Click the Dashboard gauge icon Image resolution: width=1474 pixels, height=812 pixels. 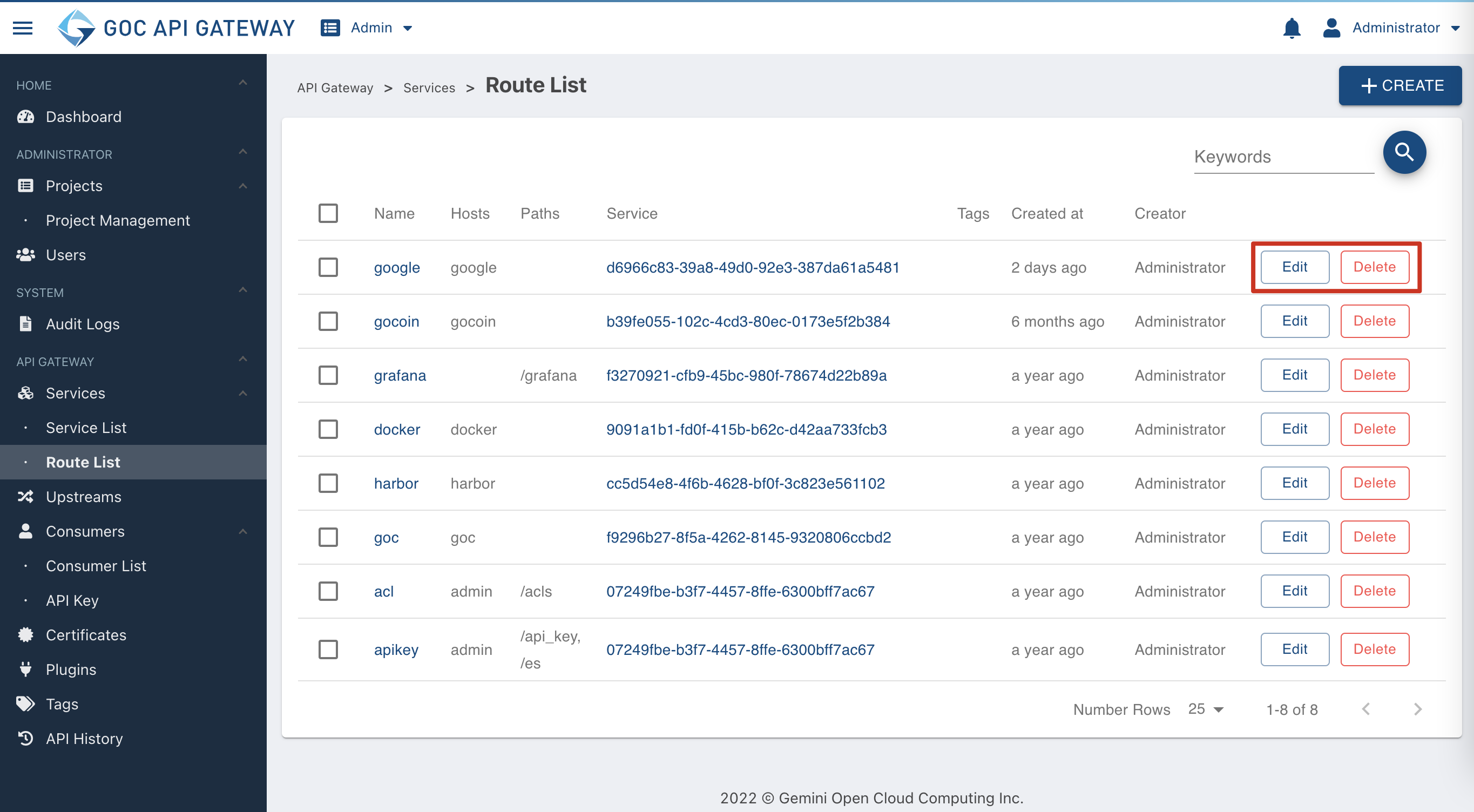click(26, 117)
